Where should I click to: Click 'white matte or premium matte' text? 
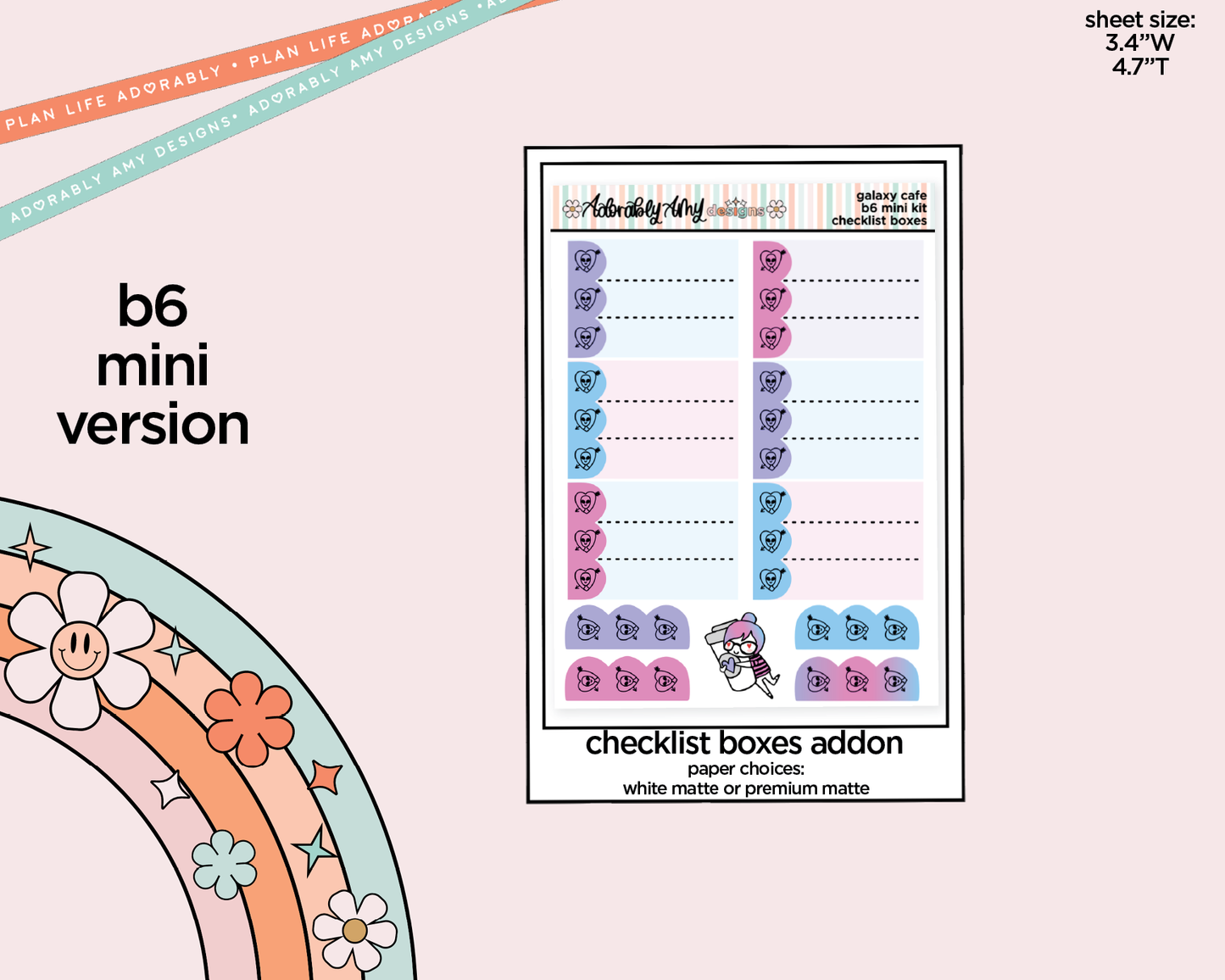746,788
